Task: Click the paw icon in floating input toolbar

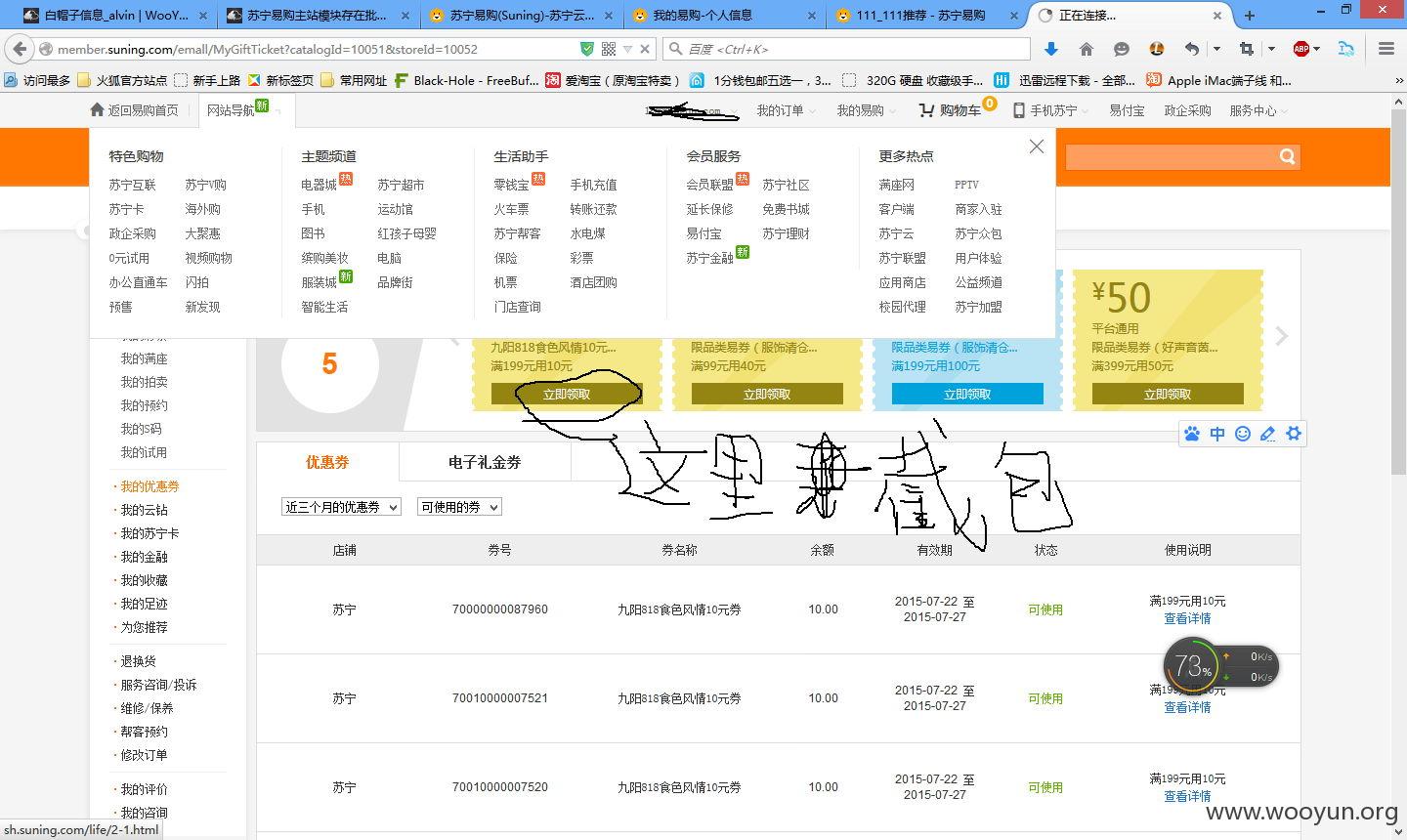Action: (1192, 434)
